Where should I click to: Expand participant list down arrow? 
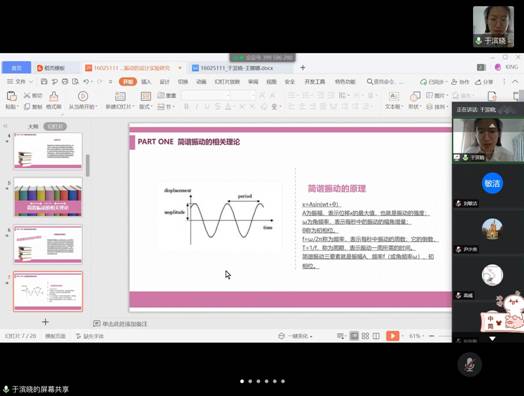click(492, 339)
